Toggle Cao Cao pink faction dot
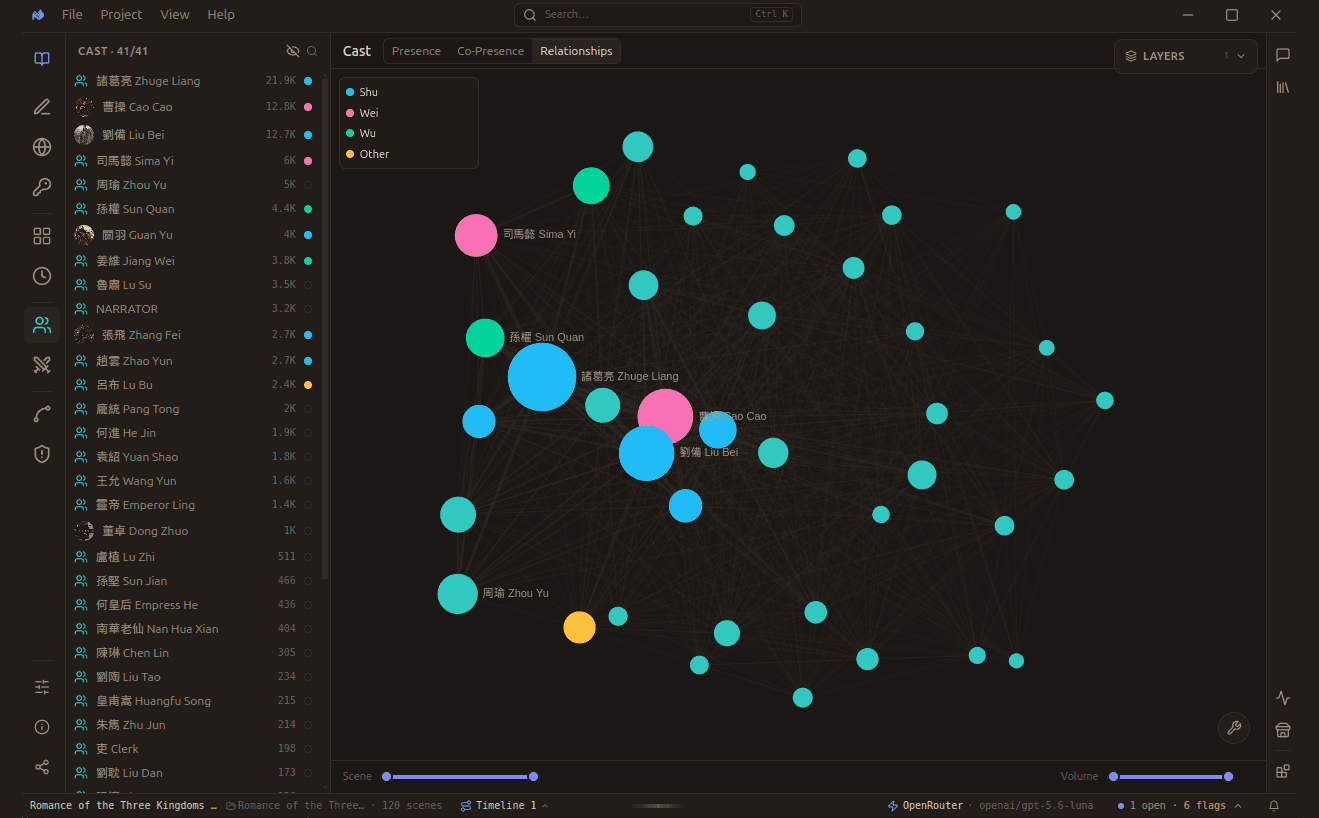1319x818 pixels. pyautogui.click(x=308, y=107)
